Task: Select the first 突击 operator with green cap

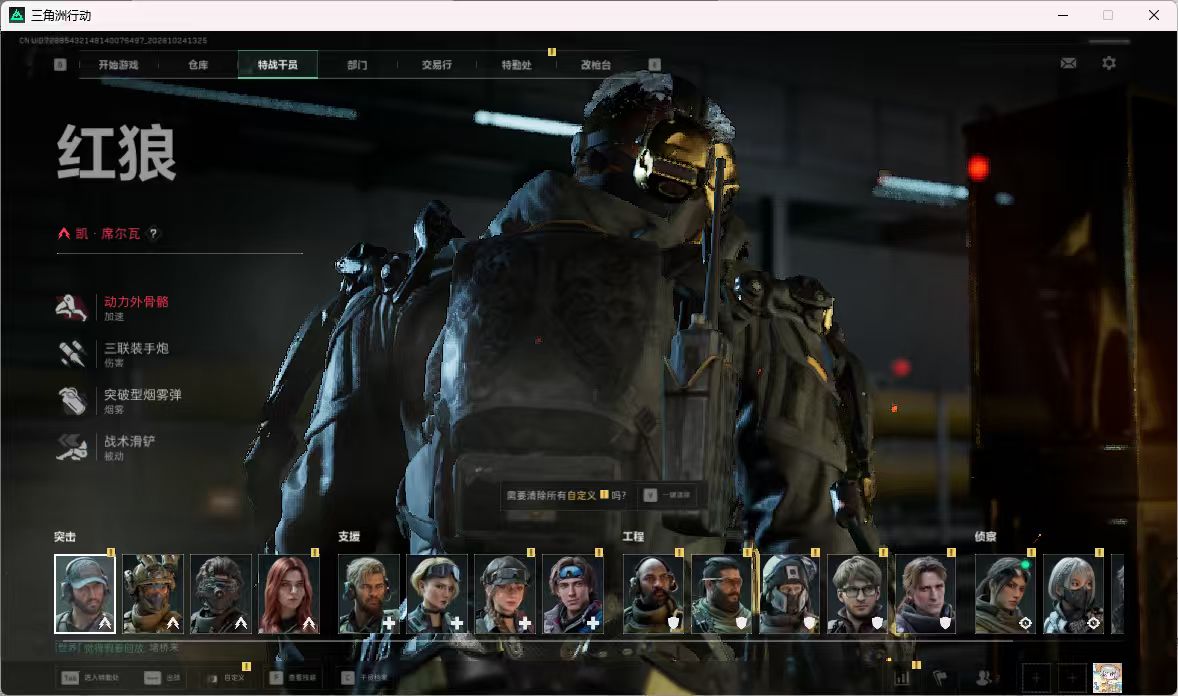Action: (x=85, y=594)
